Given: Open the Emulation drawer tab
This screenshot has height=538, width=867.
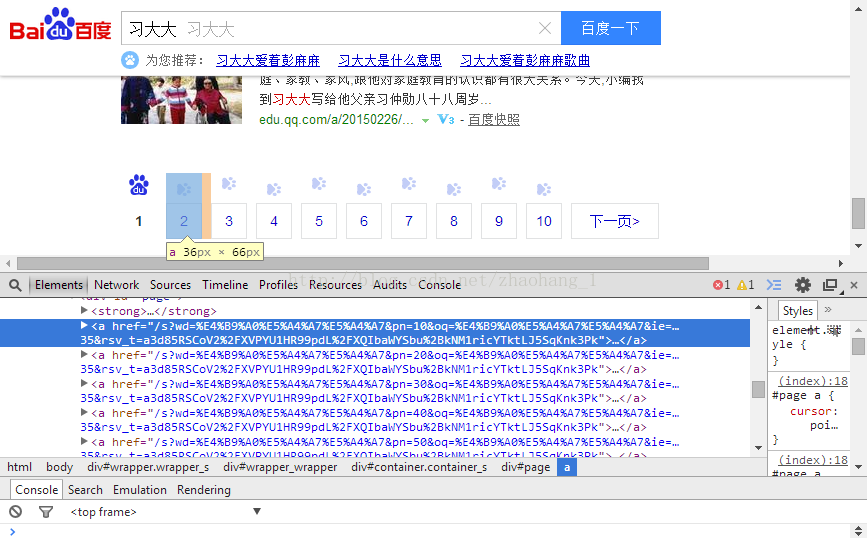Looking at the screenshot, I should 140,490.
